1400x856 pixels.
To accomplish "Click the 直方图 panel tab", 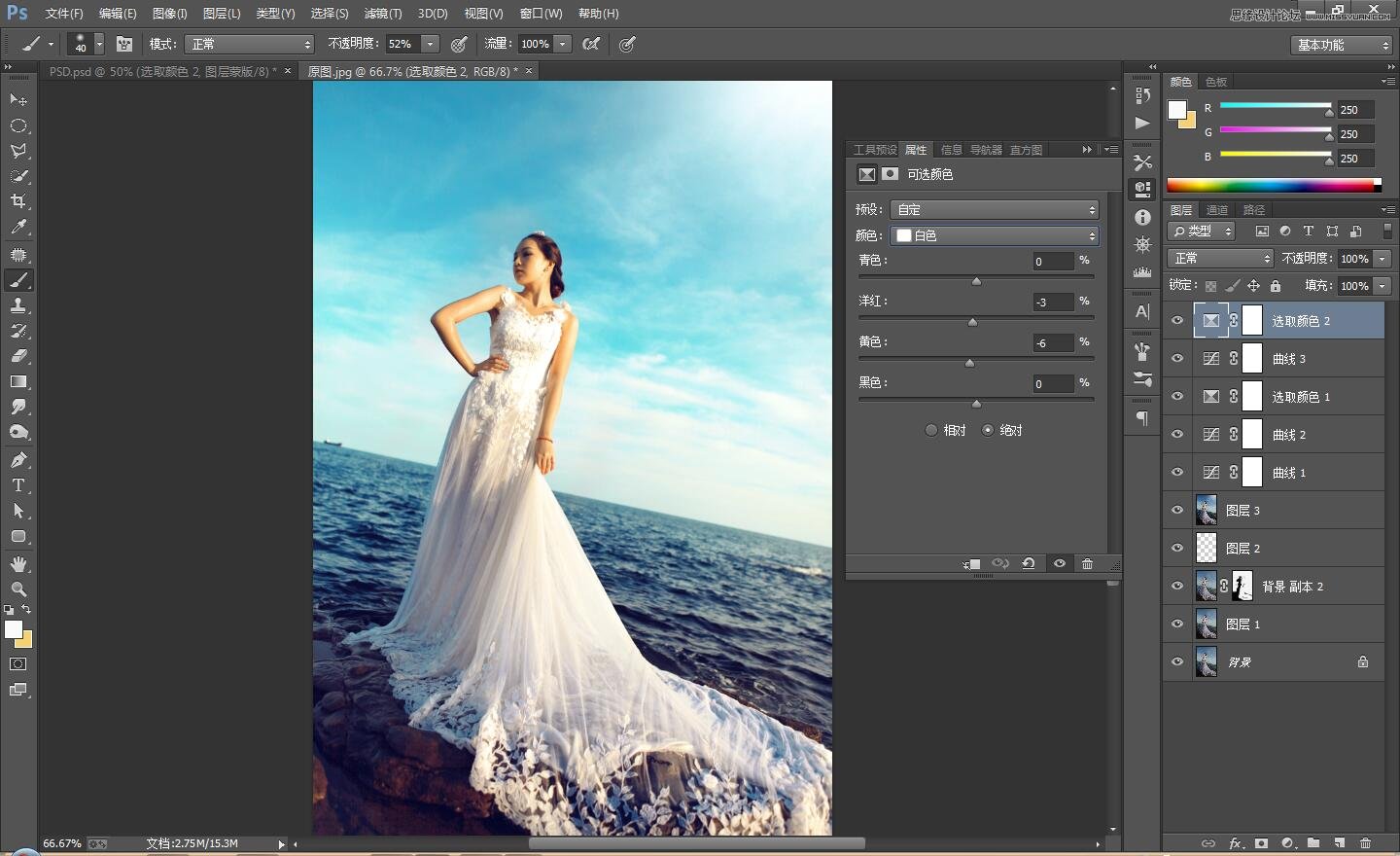I will coord(1026,150).
